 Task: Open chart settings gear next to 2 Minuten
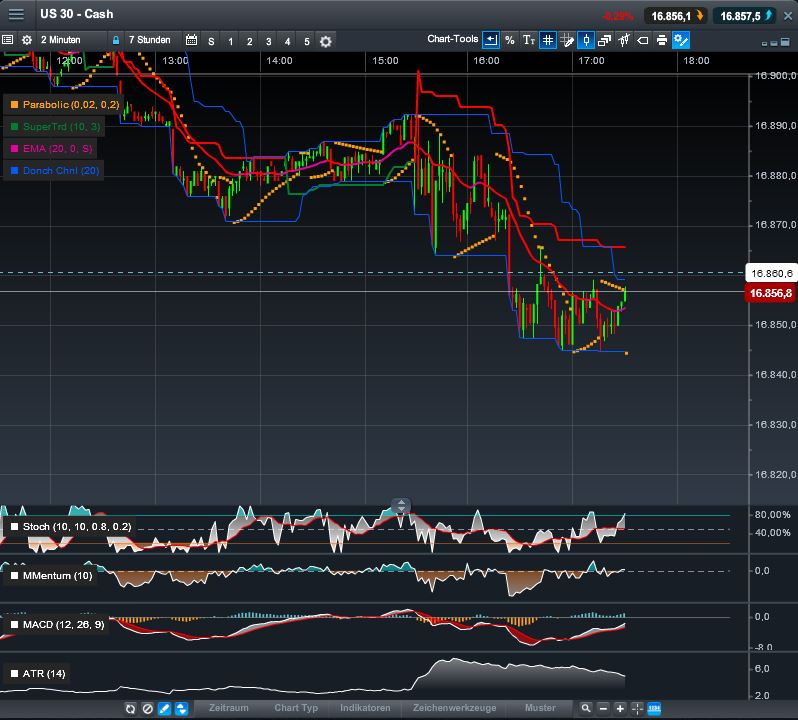26,40
